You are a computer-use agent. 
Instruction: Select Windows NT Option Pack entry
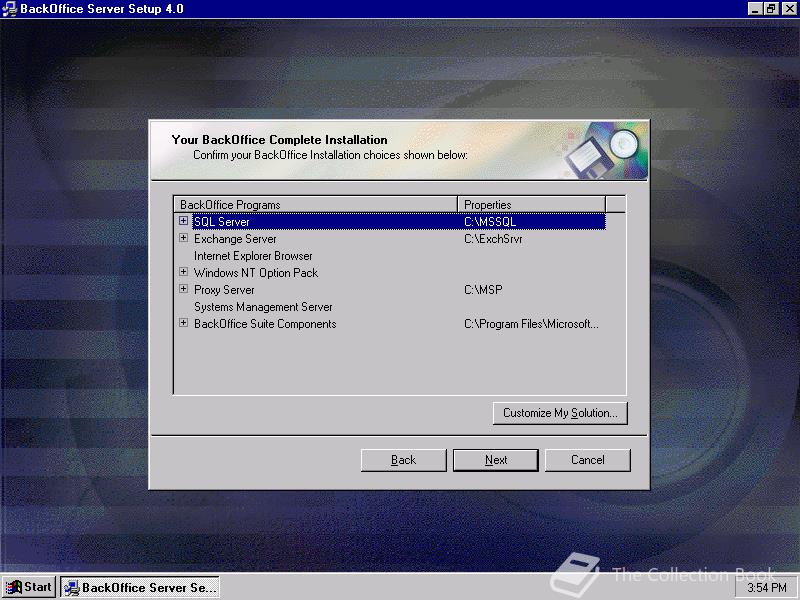click(256, 273)
